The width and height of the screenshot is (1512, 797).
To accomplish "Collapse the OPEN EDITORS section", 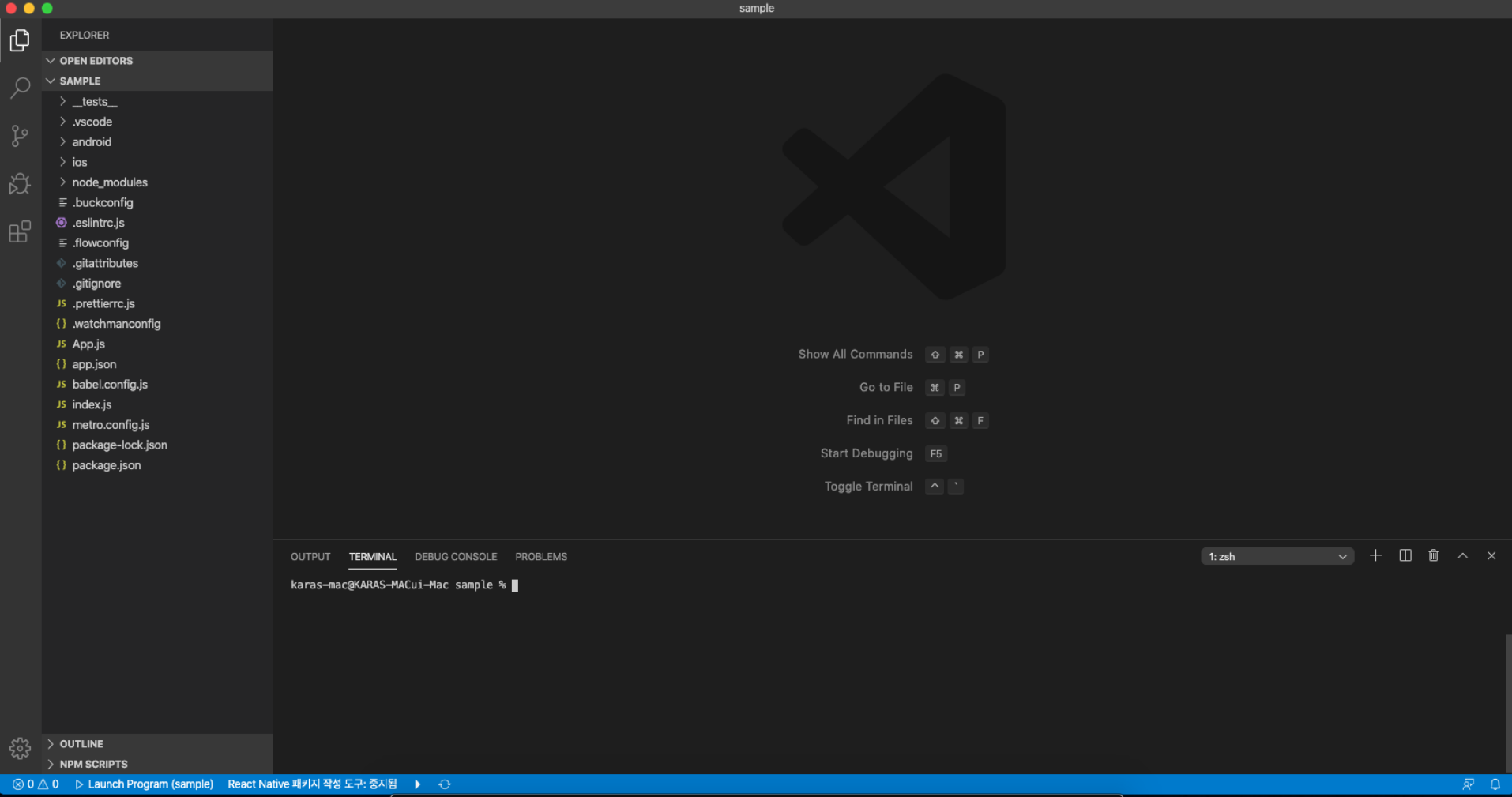I will coord(157,61).
